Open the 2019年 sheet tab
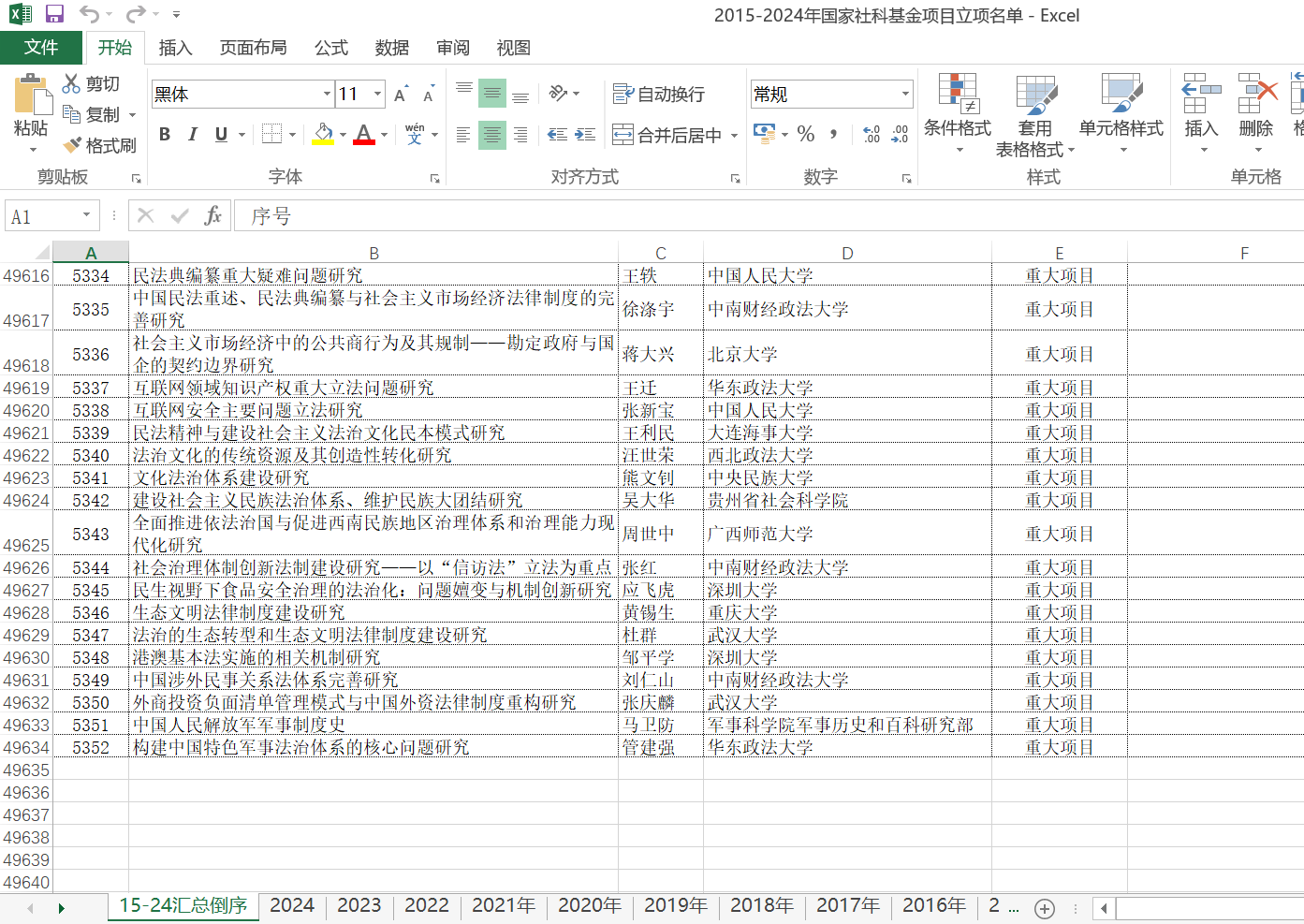 pyautogui.click(x=675, y=905)
